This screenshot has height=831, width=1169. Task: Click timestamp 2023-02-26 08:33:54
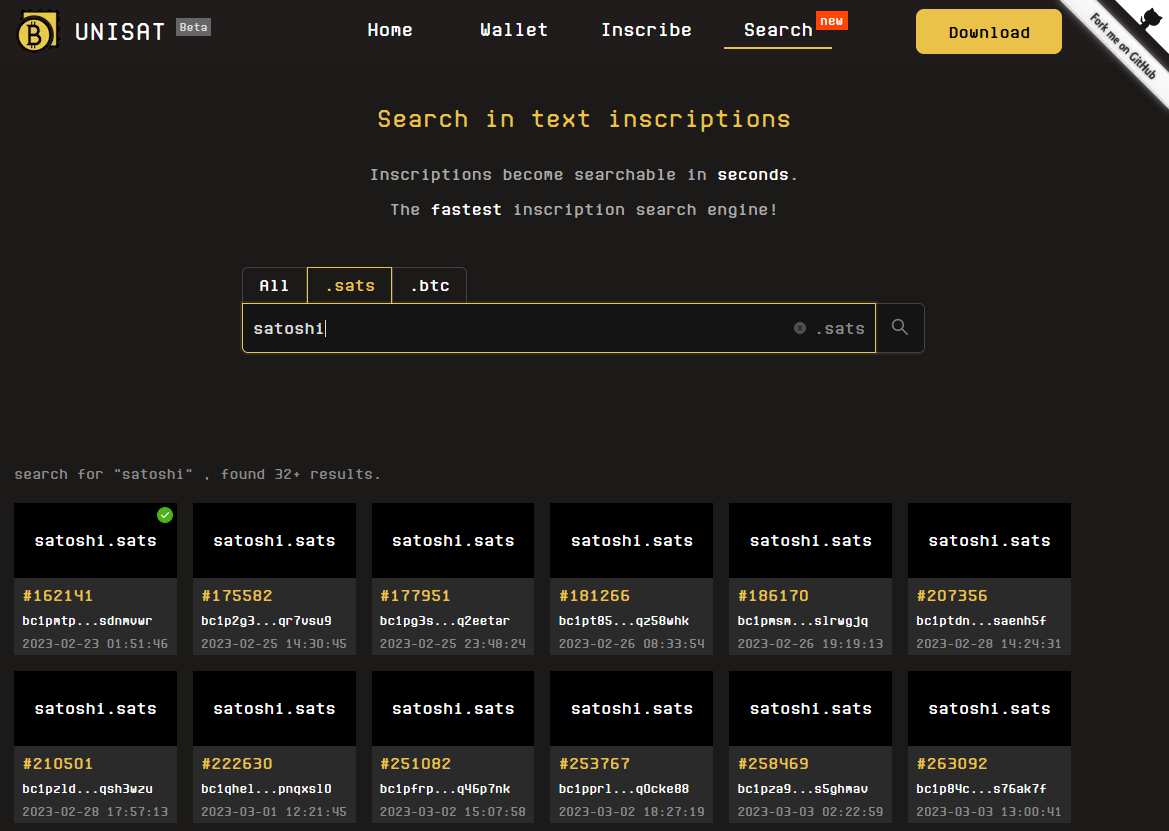(x=631, y=643)
